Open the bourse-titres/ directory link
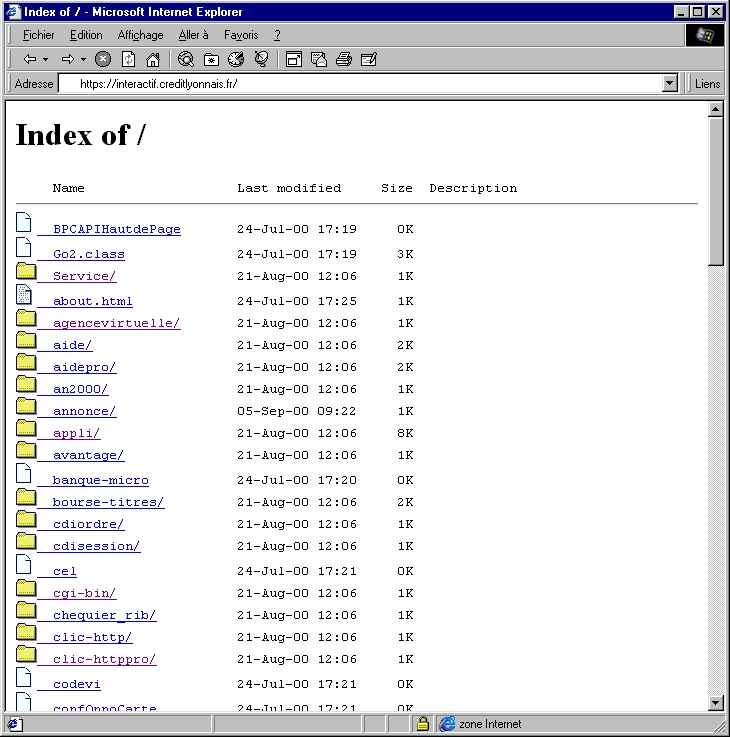 pos(108,502)
